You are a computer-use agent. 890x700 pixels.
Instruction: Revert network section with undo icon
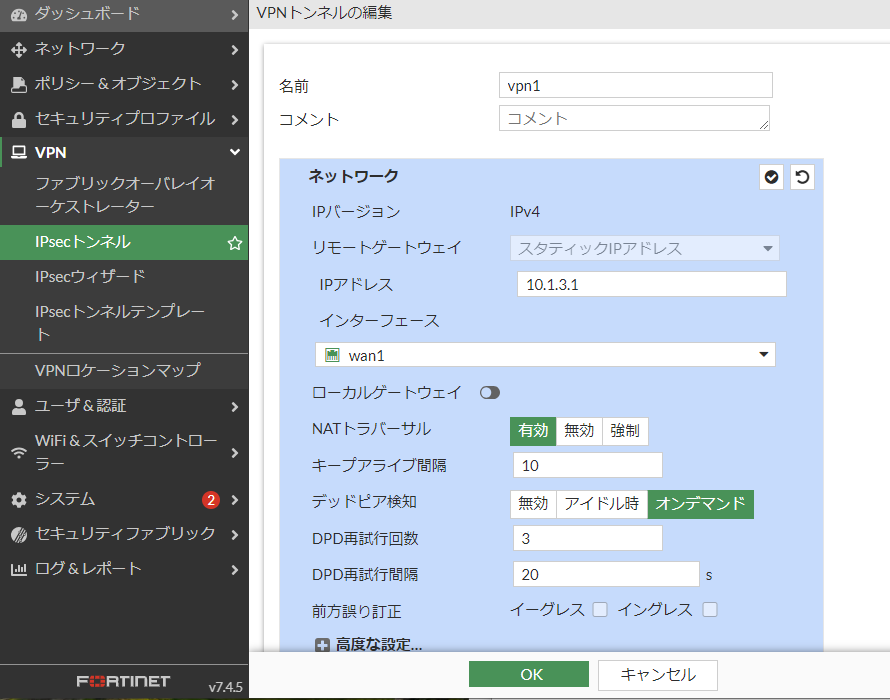(802, 177)
